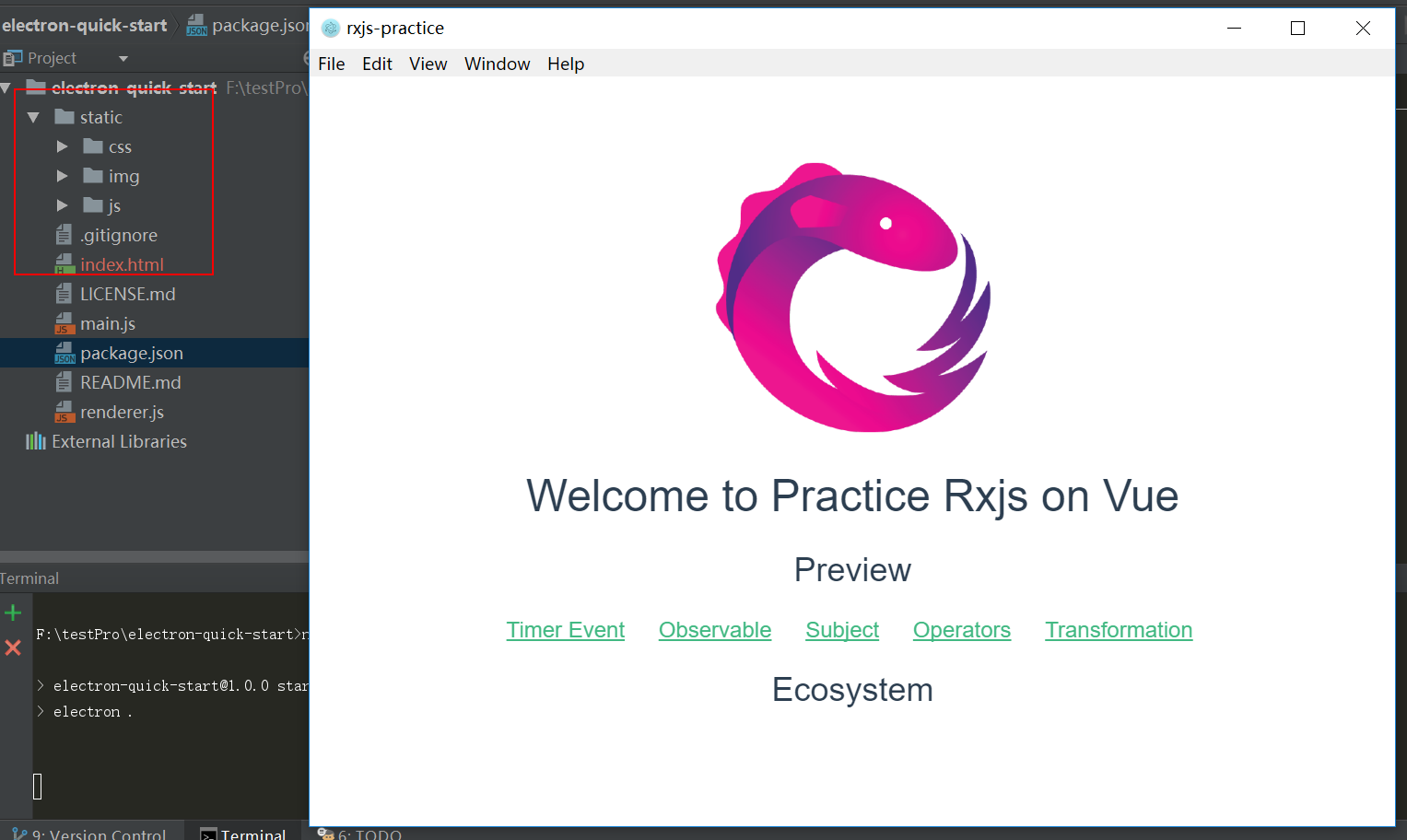Close terminal session with red X icon
This screenshot has height=840, width=1407.
13,647
